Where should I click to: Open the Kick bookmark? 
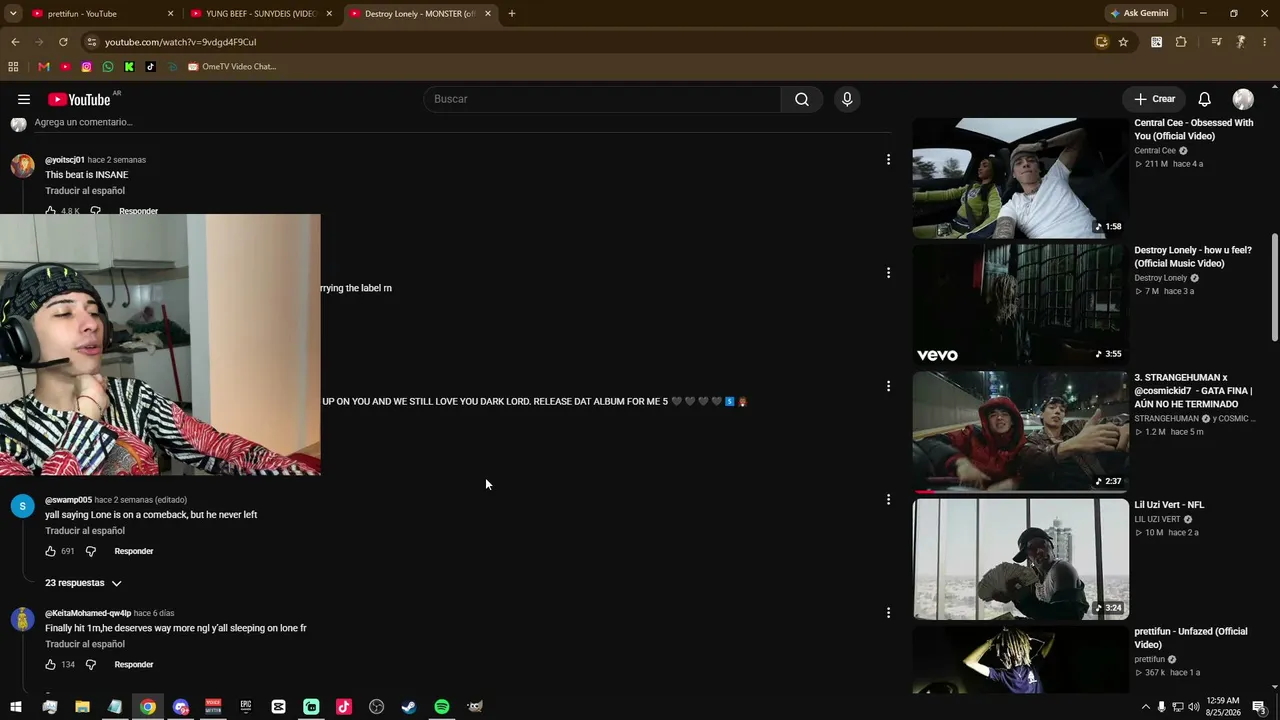click(129, 67)
